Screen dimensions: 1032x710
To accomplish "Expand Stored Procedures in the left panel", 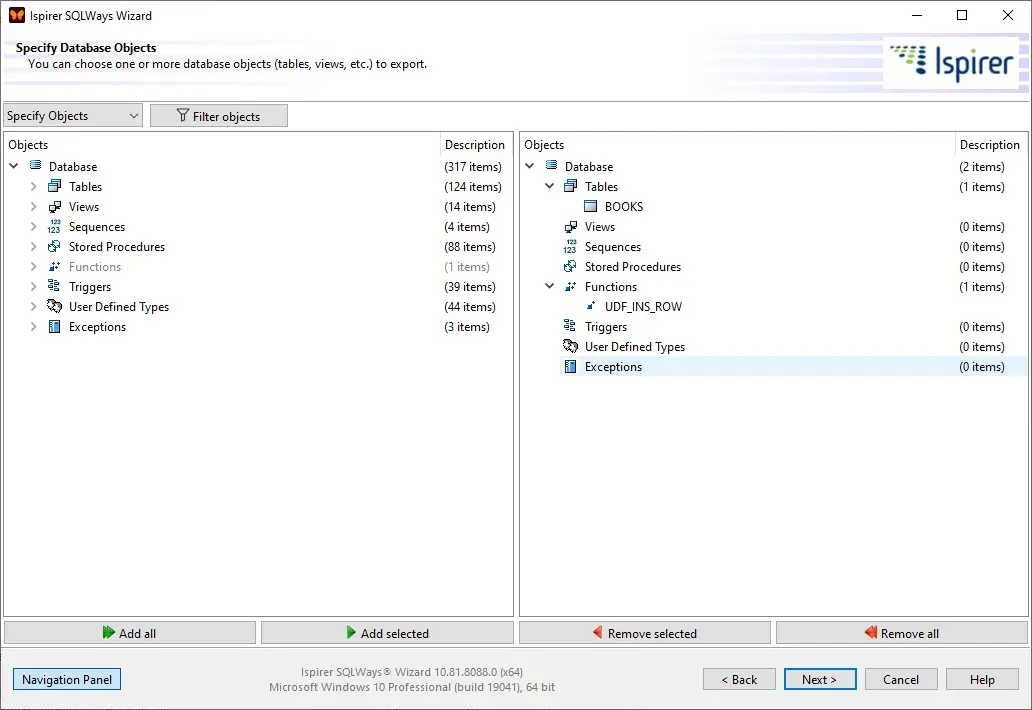I will tap(34, 247).
